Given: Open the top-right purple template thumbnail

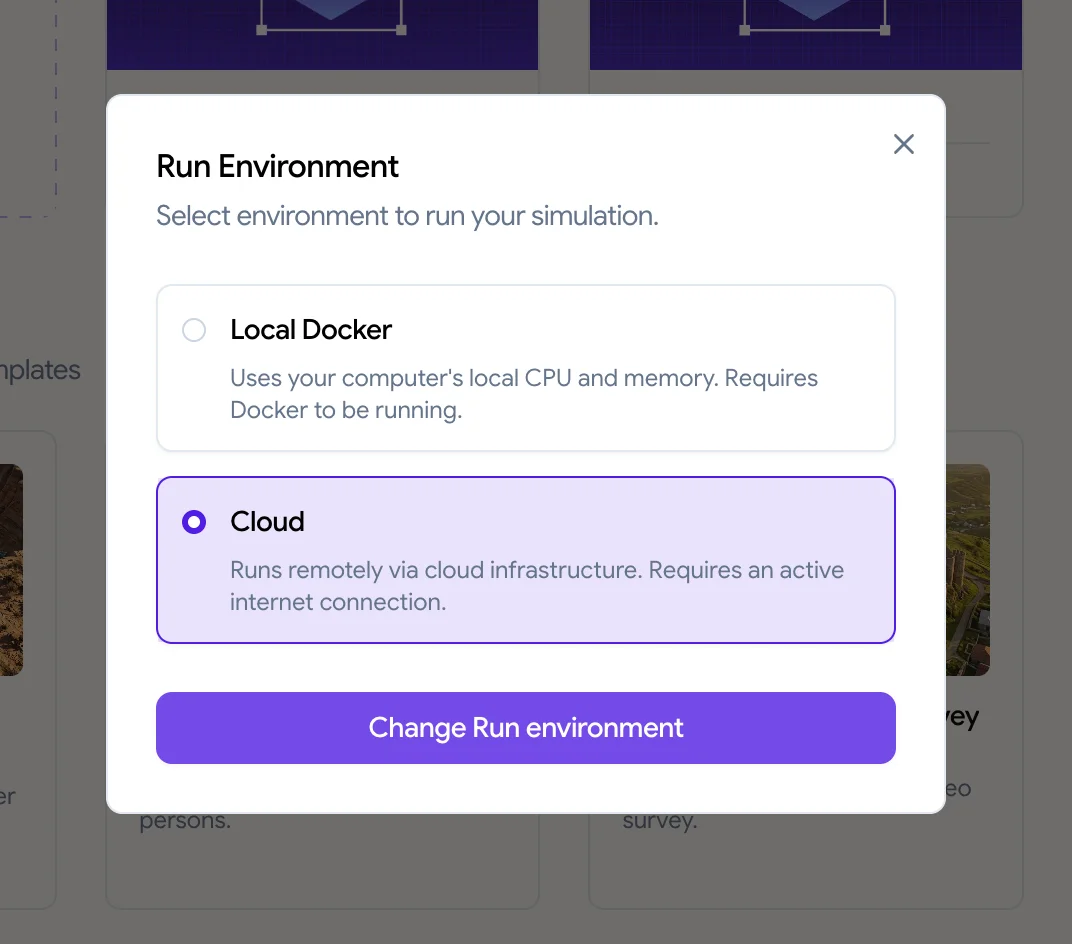Looking at the screenshot, I should coord(806,35).
